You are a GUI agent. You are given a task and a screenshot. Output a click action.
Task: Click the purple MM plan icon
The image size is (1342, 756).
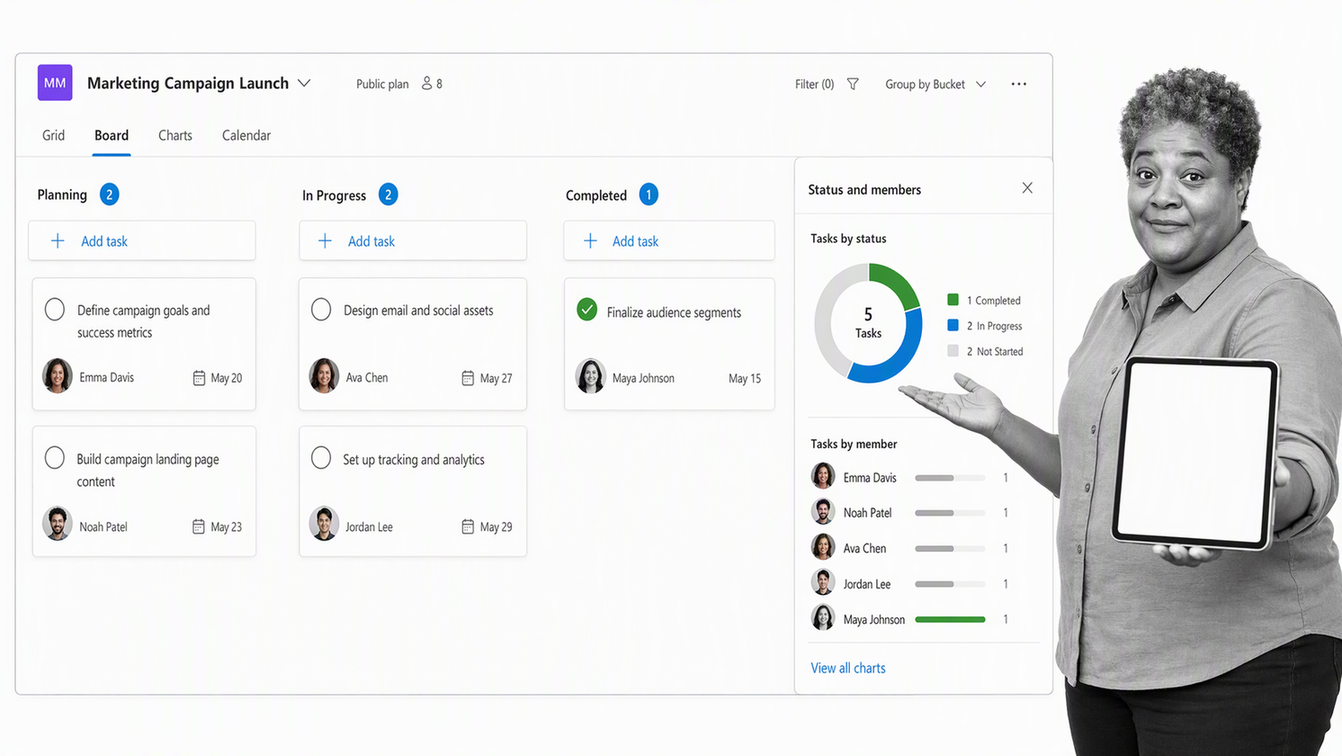click(x=55, y=83)
